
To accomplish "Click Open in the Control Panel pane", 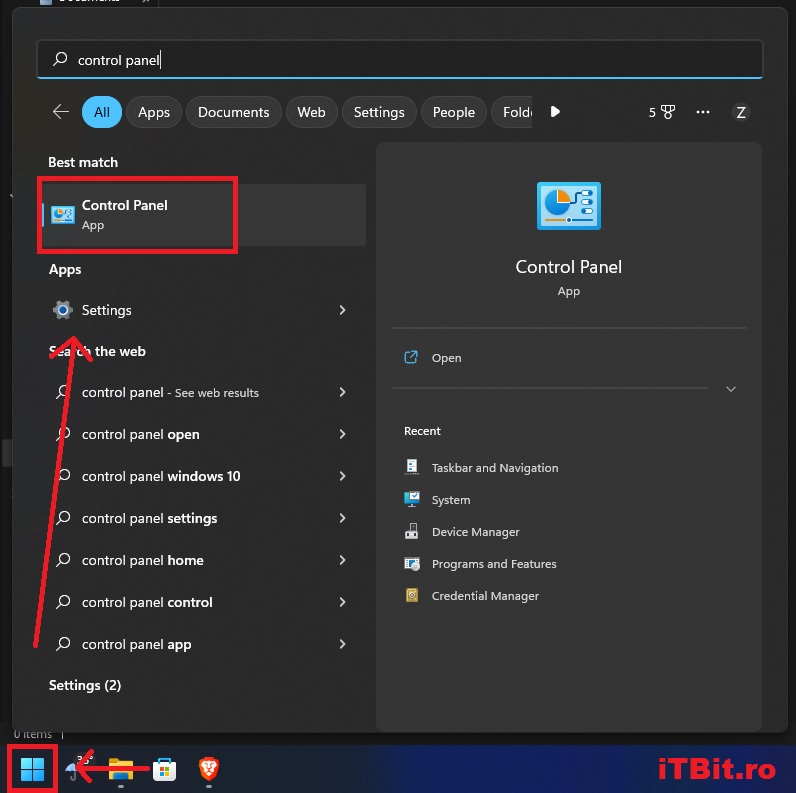I will point(446,358).
